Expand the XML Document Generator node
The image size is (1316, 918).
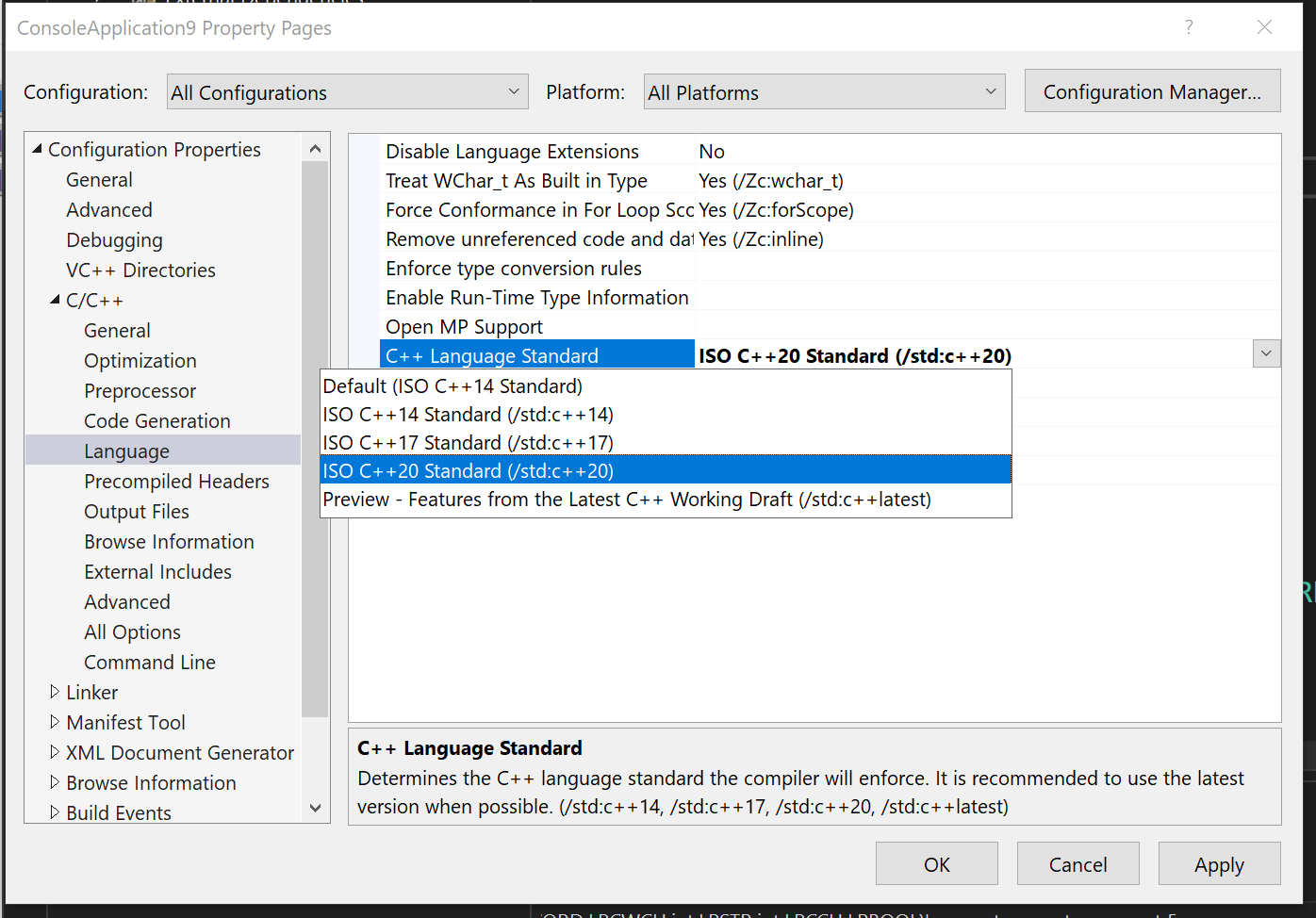tap(55, 752)
